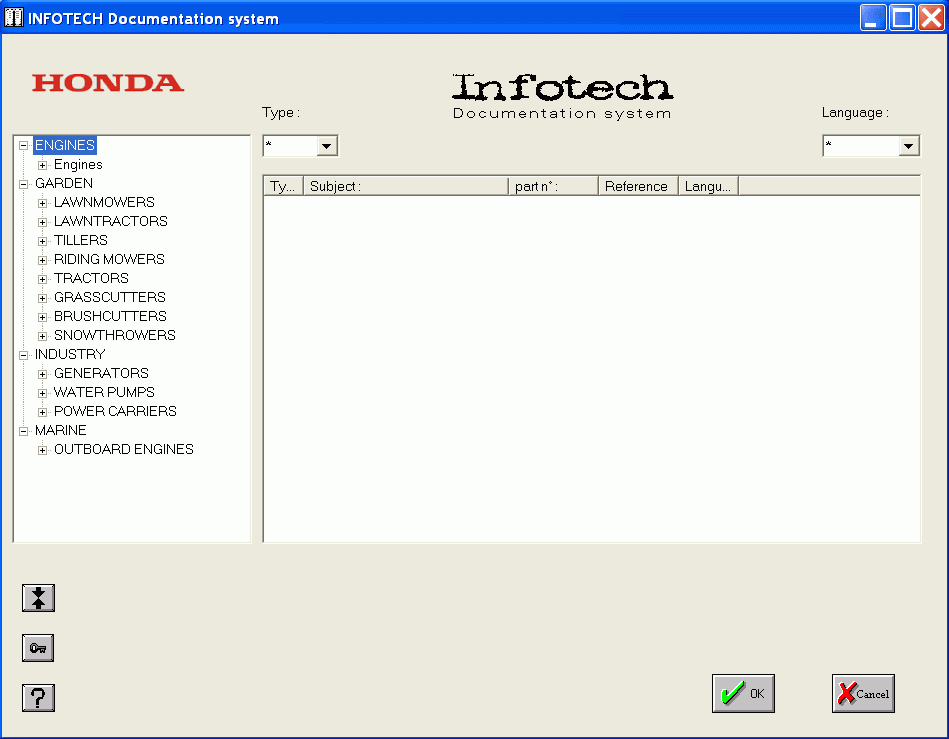
Task: Open the Language dropdown
Action: point(908,146)
